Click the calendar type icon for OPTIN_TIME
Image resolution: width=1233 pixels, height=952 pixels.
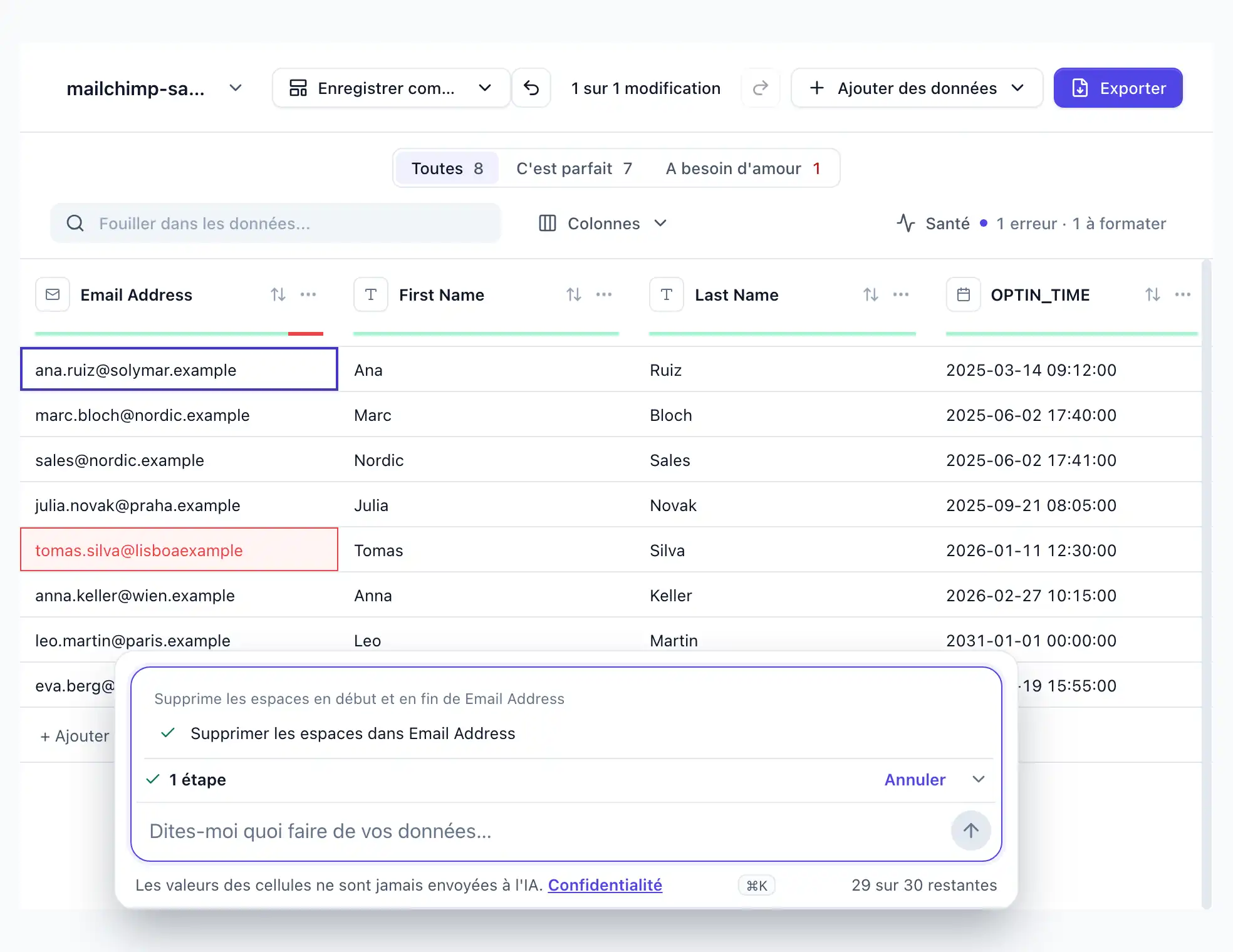tap(964, 294)
